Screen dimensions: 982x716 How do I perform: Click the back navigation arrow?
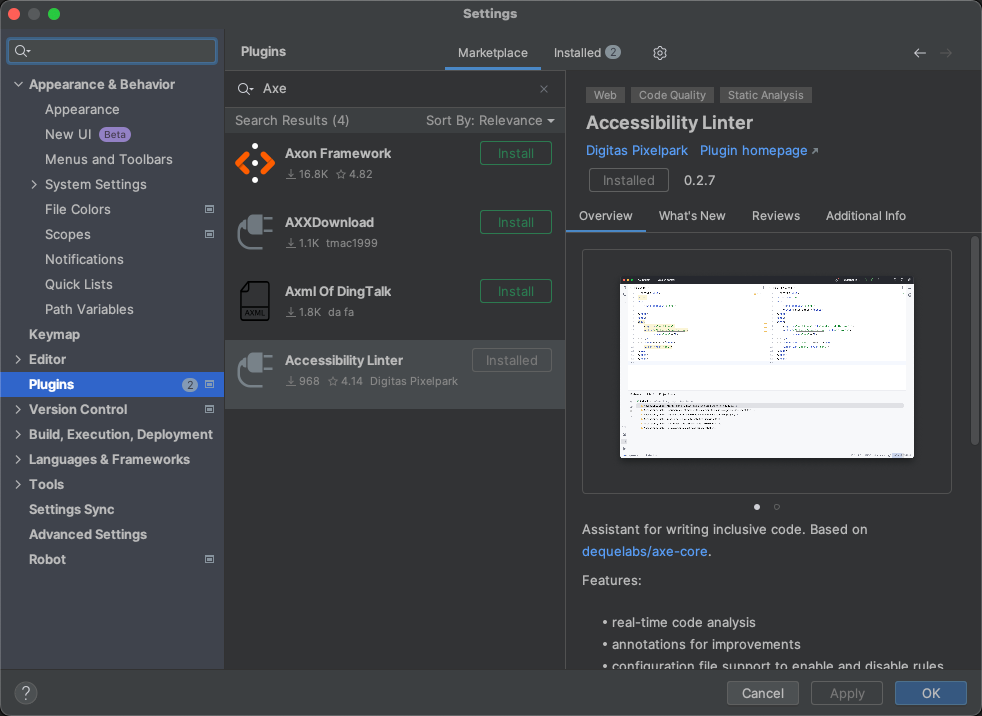(919, 52)
